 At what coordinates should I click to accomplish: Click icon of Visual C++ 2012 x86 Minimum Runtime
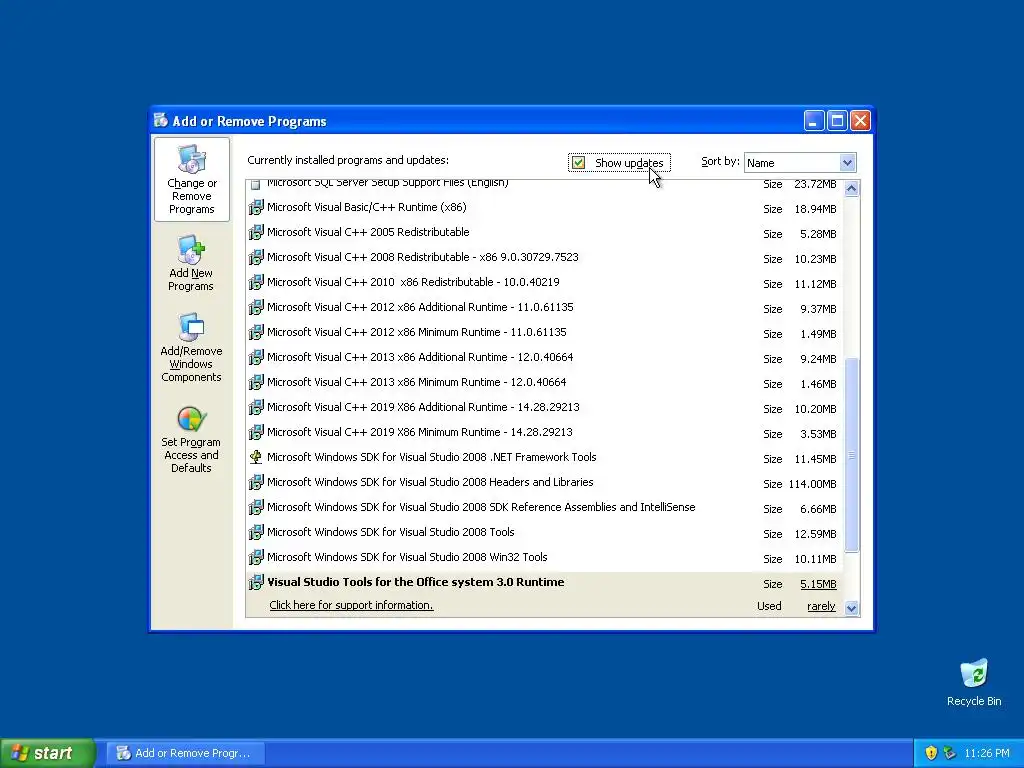point(256,332)
